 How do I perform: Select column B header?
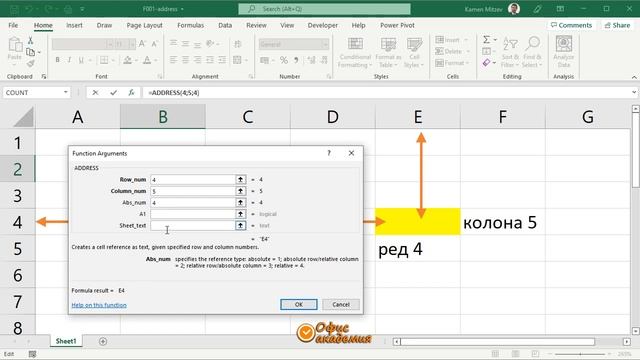[x=163, y=117]
